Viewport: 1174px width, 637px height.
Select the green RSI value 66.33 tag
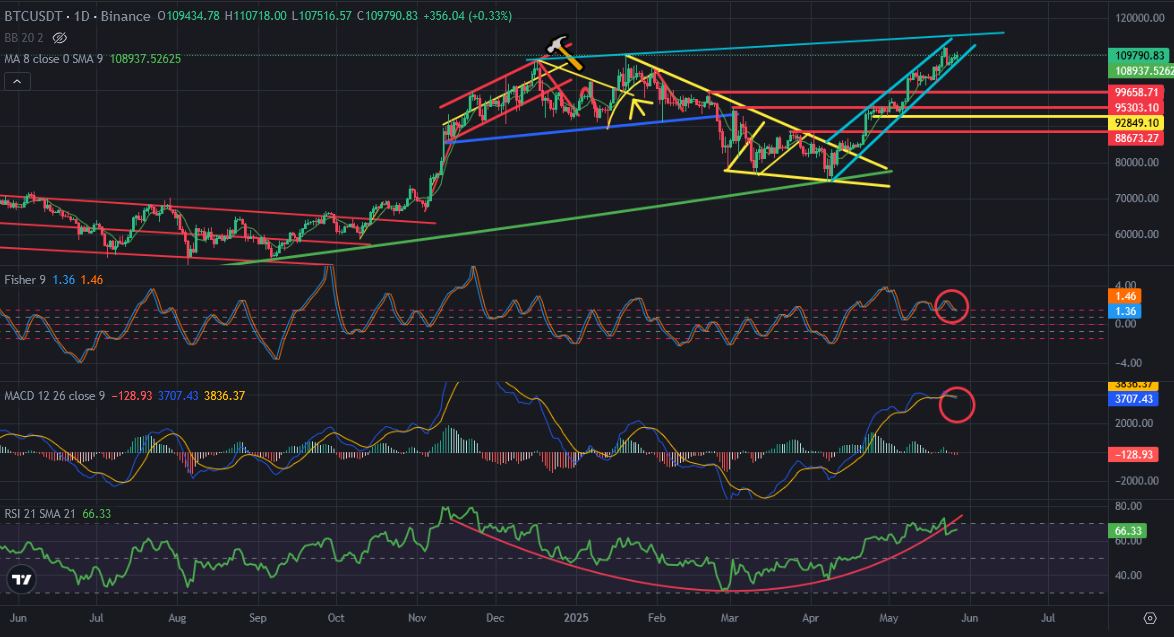(x=1127, y=531)
